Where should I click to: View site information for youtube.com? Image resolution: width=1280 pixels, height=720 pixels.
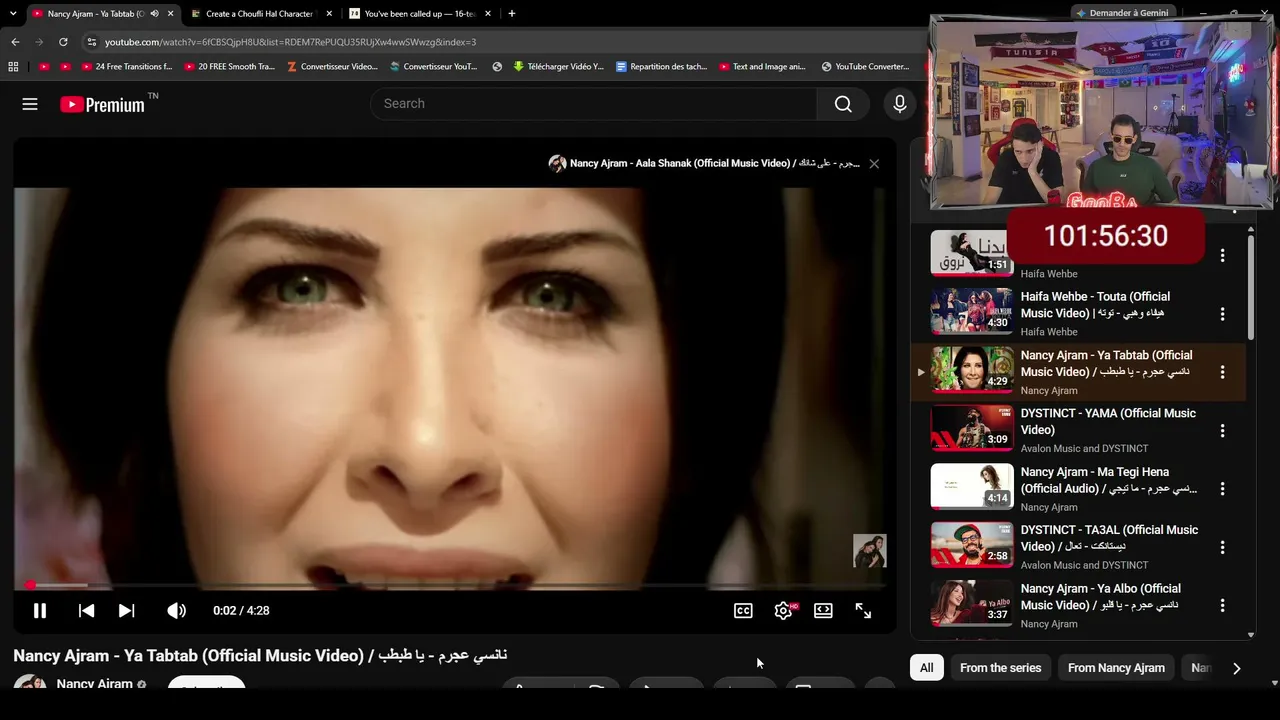click(x=91, y=42)
